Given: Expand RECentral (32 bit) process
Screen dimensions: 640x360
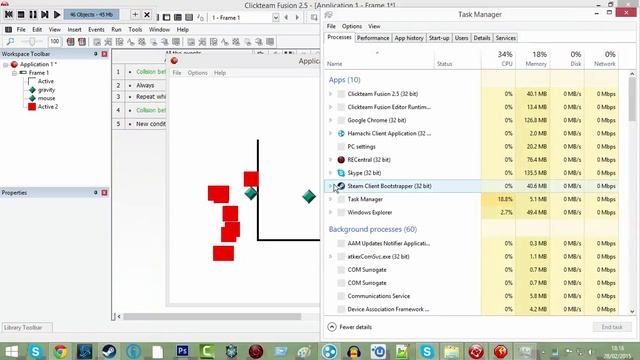Looking at the screenshot, I should (330, 160).
